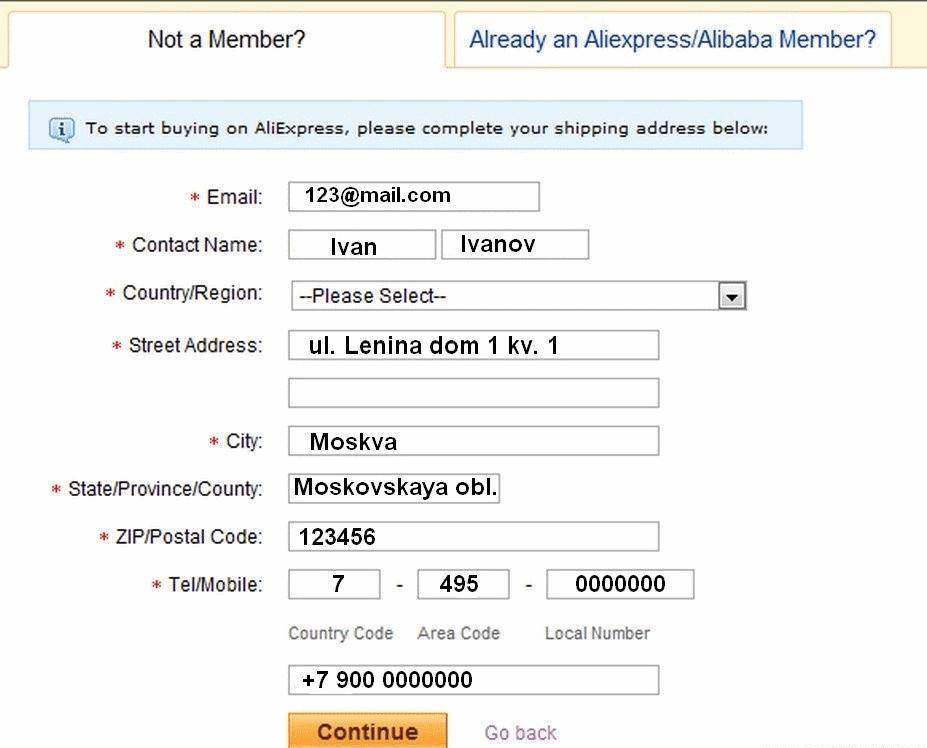Viewport: 927px width, 748px height.
Task: Click the Area Code box showing 495
Action: (463, 584)
